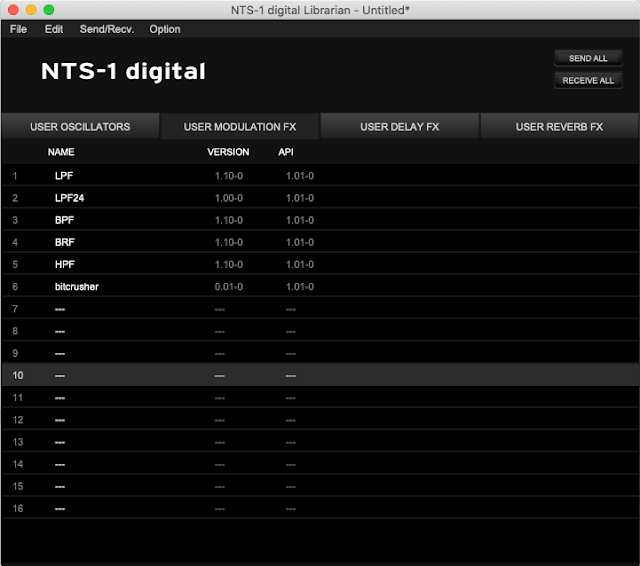Click API value 1.01-0 in BRF row
The height and width of the screenshot is (566, 640).
coord(300,243)
